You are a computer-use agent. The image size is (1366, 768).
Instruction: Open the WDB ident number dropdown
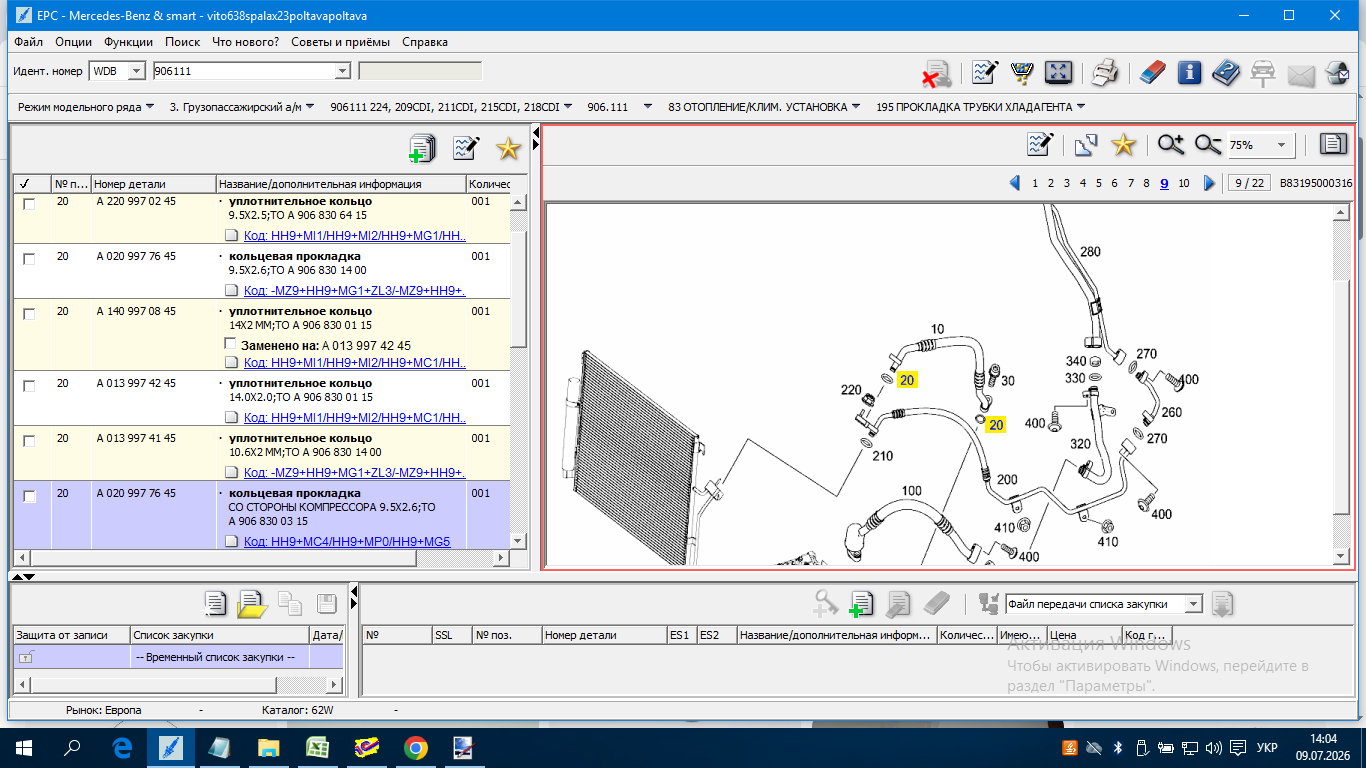point(139,71)
